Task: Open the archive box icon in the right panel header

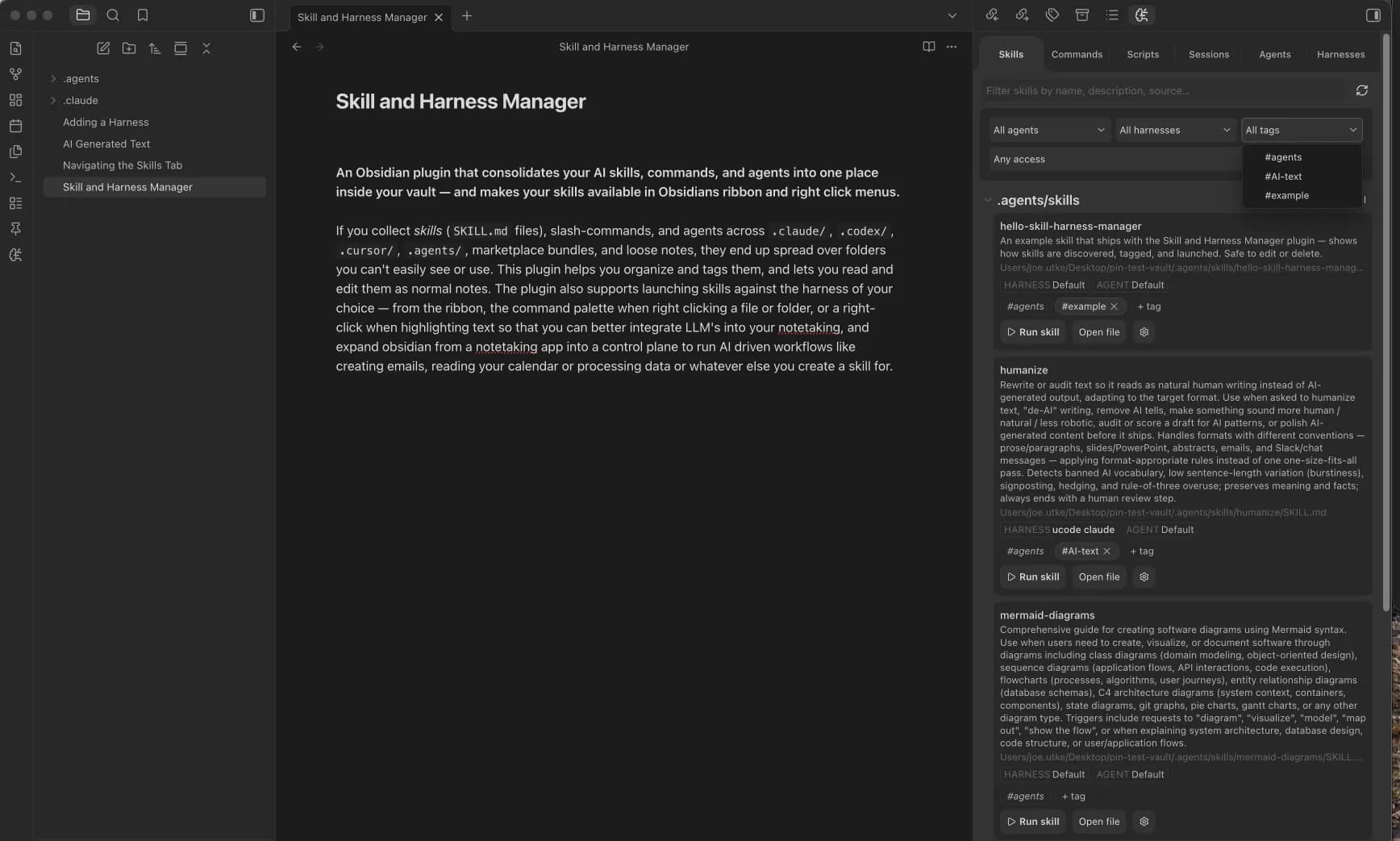Action: pyautogui.click(x=1082, y=15)
